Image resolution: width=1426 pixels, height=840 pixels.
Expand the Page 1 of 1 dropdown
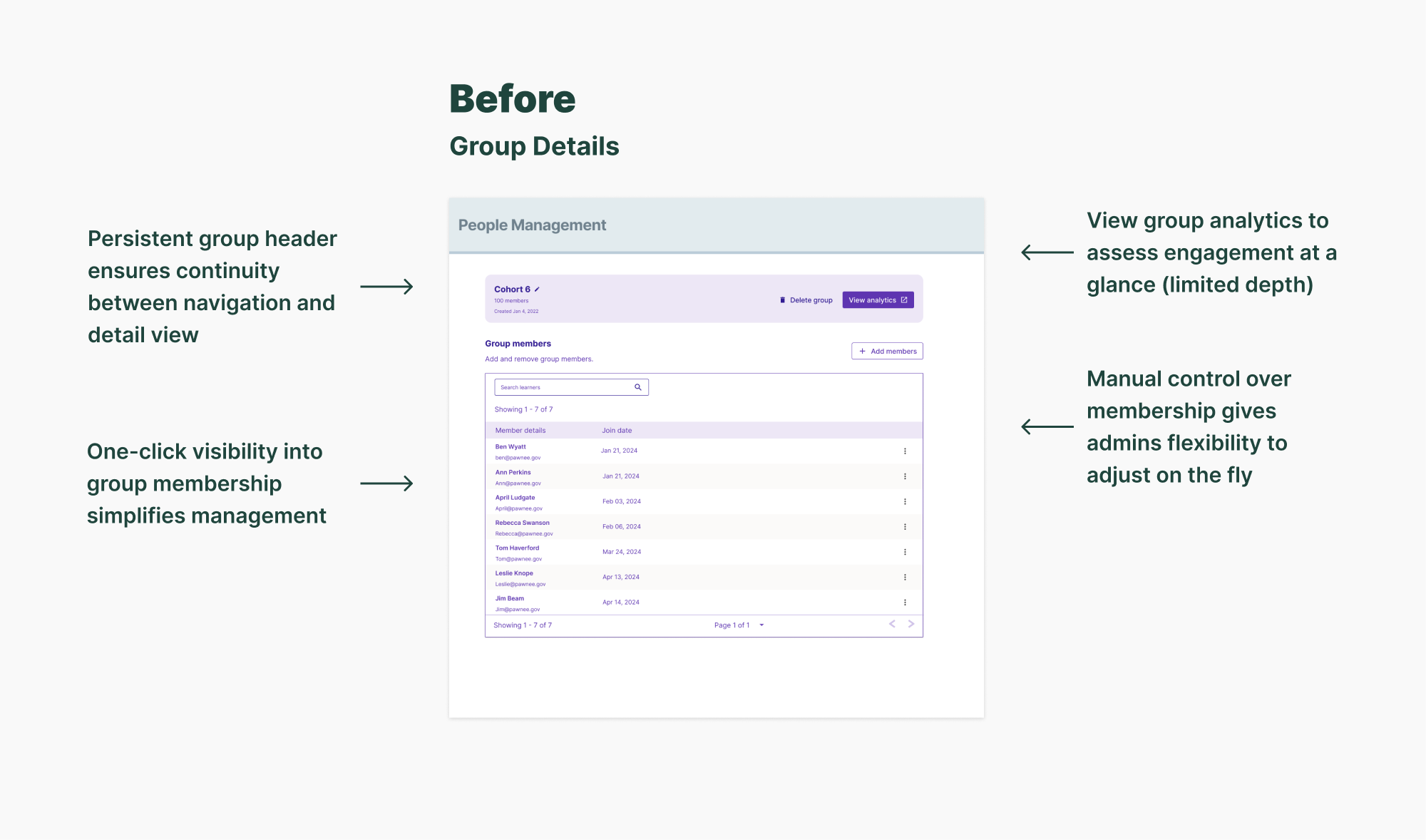coord(761,625)
